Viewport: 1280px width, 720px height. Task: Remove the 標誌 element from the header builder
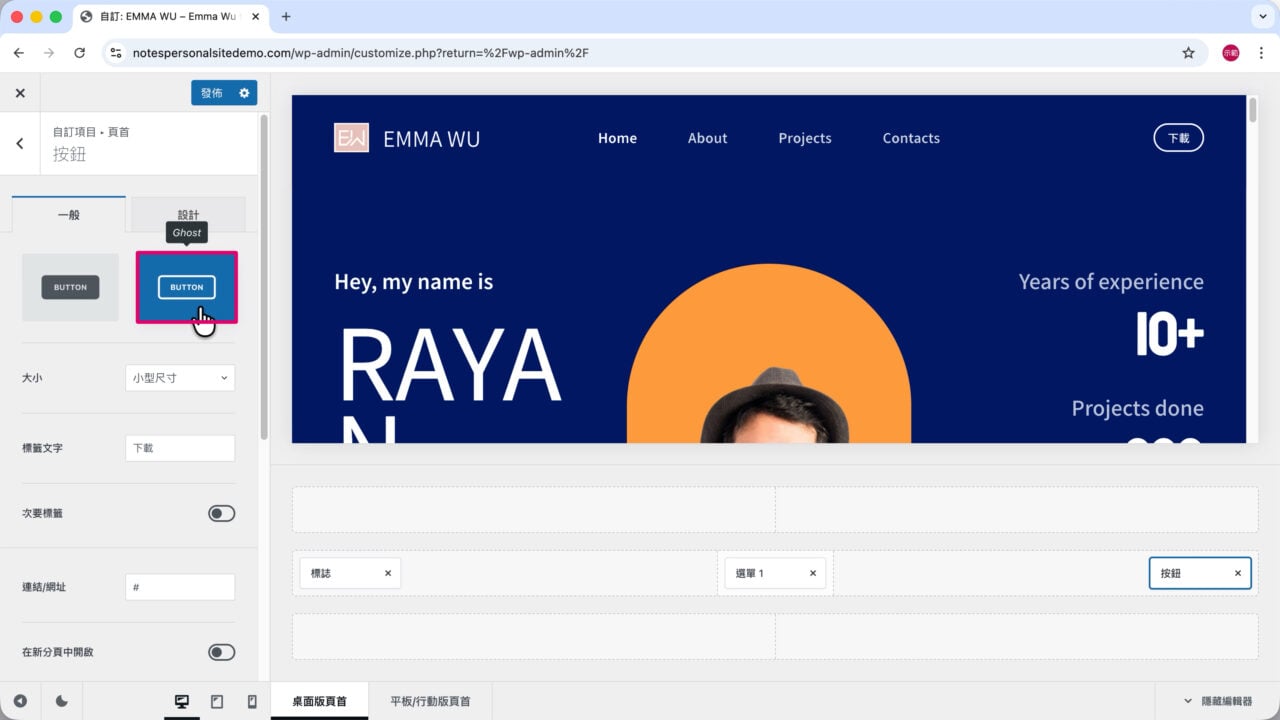pos(388,573)
